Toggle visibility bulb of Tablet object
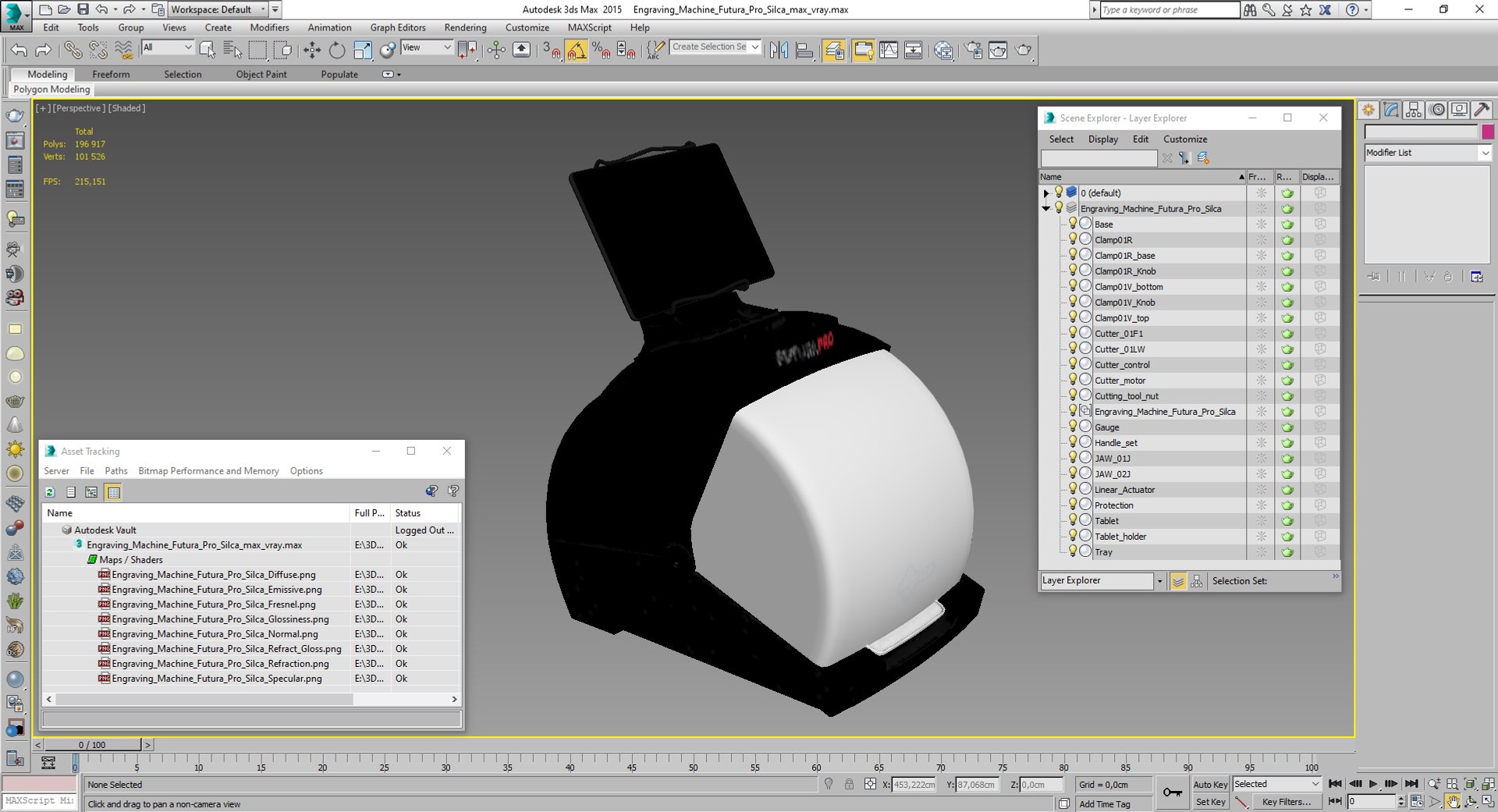 (x=1073, y=520)
